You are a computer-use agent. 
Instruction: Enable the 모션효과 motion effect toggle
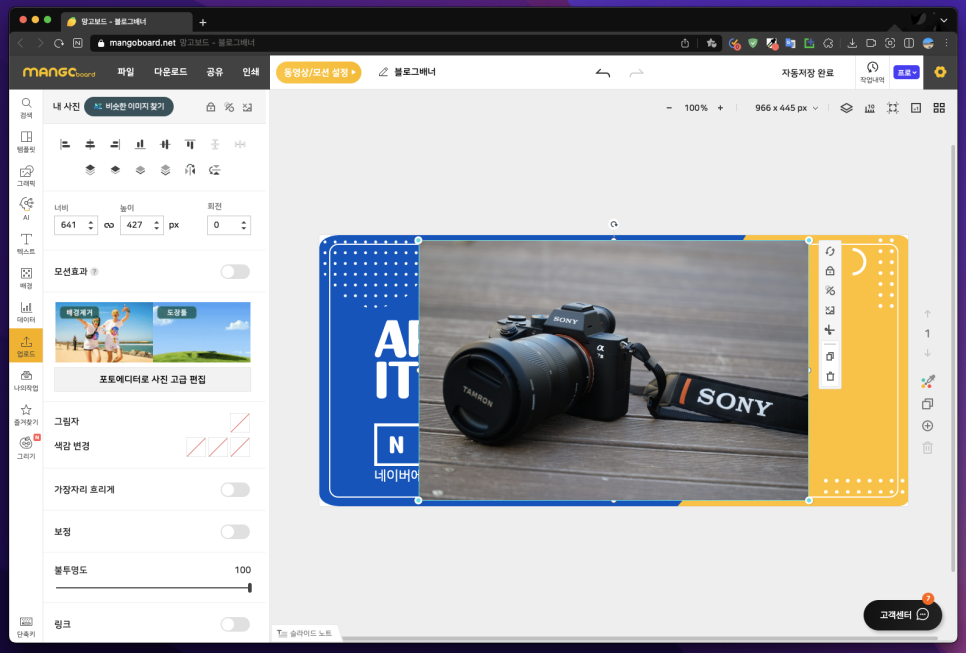(235, 272)
